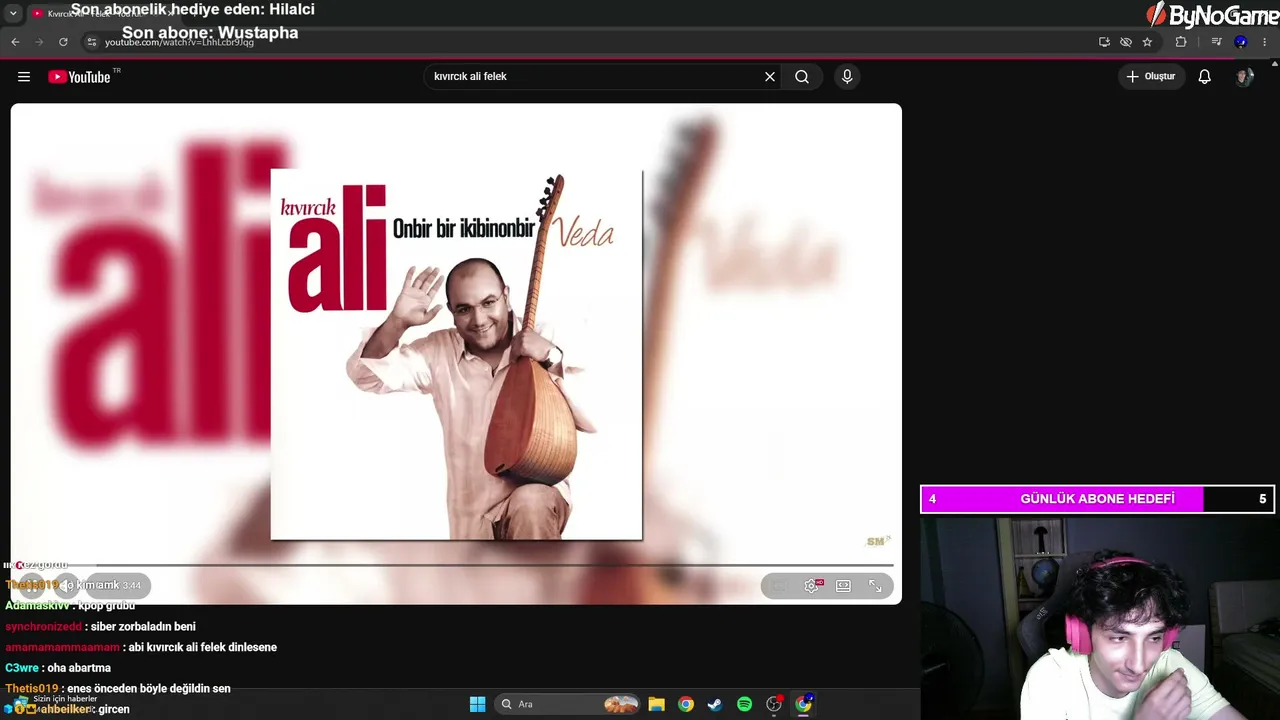
Task: Launch Steam from the taskbar
Action: tap(714, 704)
